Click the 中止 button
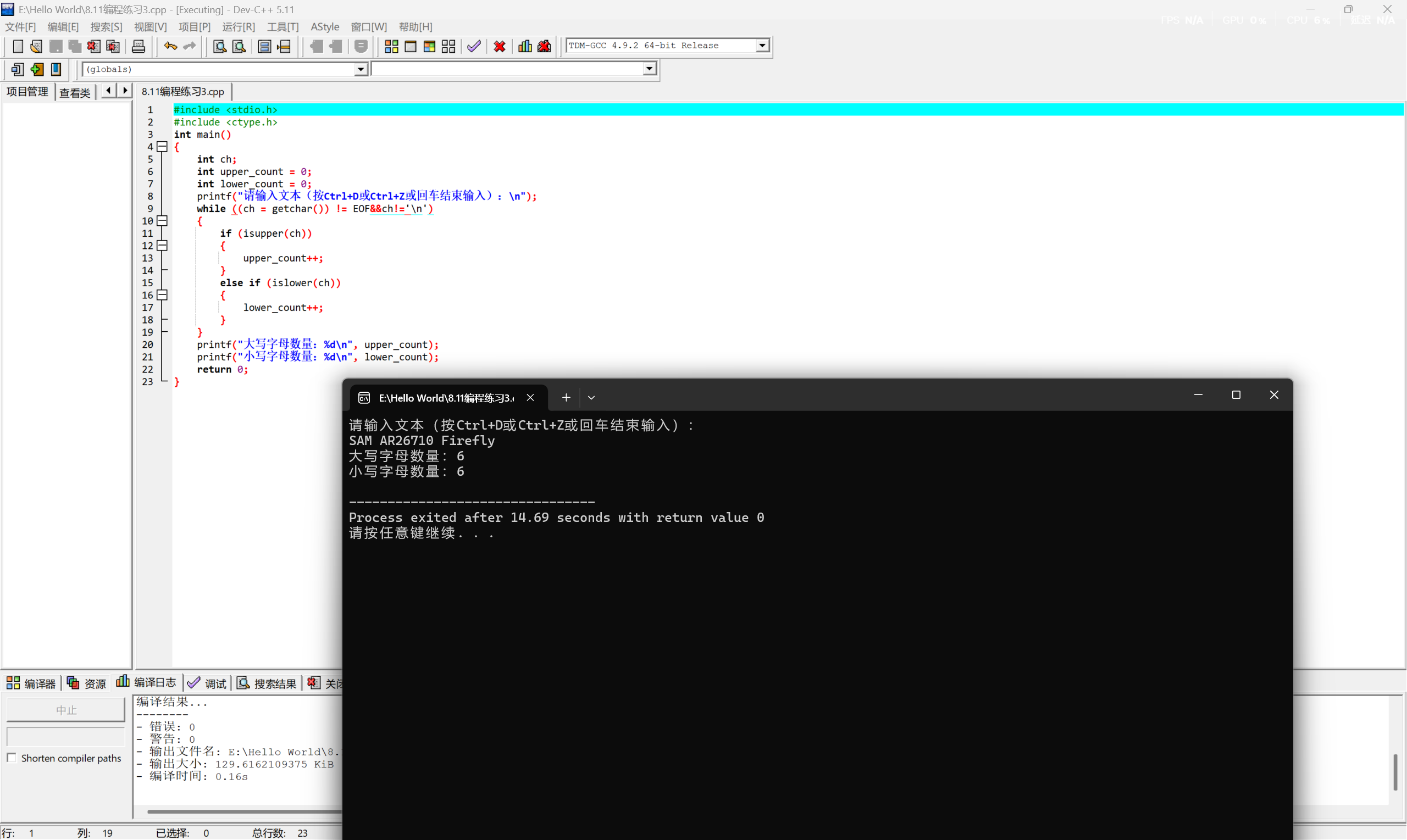Screen dimensions: 1407x840 66,710
